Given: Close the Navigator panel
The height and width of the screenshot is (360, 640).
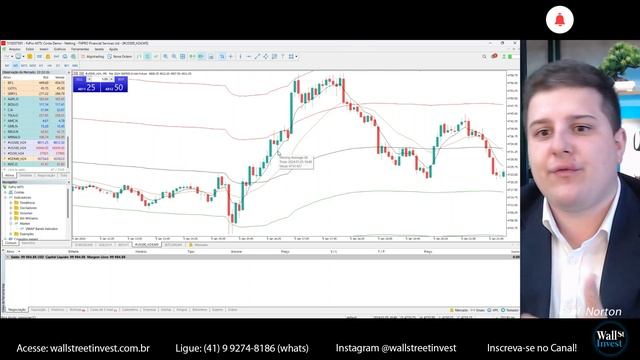Looking at the screenshot, I should [69, 182].
